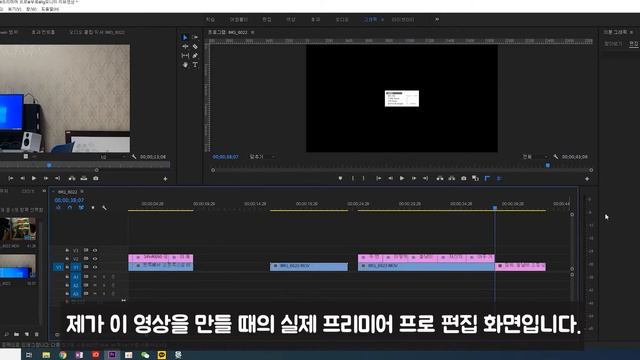Open timeline panel menu beside IMG_6022 tab
This screenshot has width=640, height=360.
click(82, 192)
